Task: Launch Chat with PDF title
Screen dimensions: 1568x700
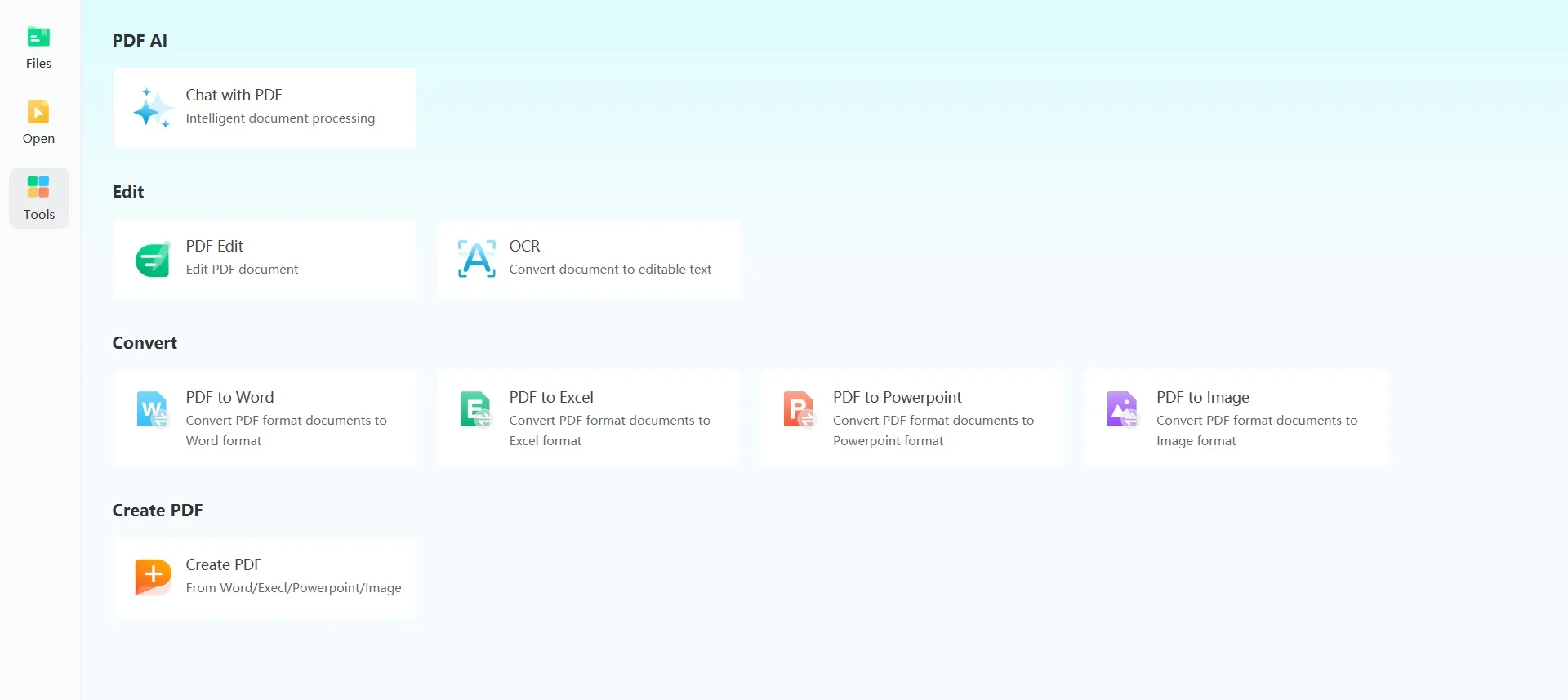Action: 234,95
